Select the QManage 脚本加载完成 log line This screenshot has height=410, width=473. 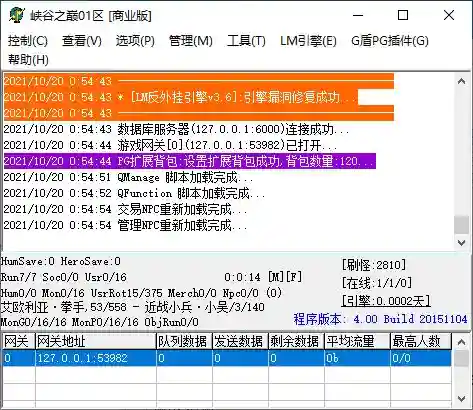click(x=128, y=177)
